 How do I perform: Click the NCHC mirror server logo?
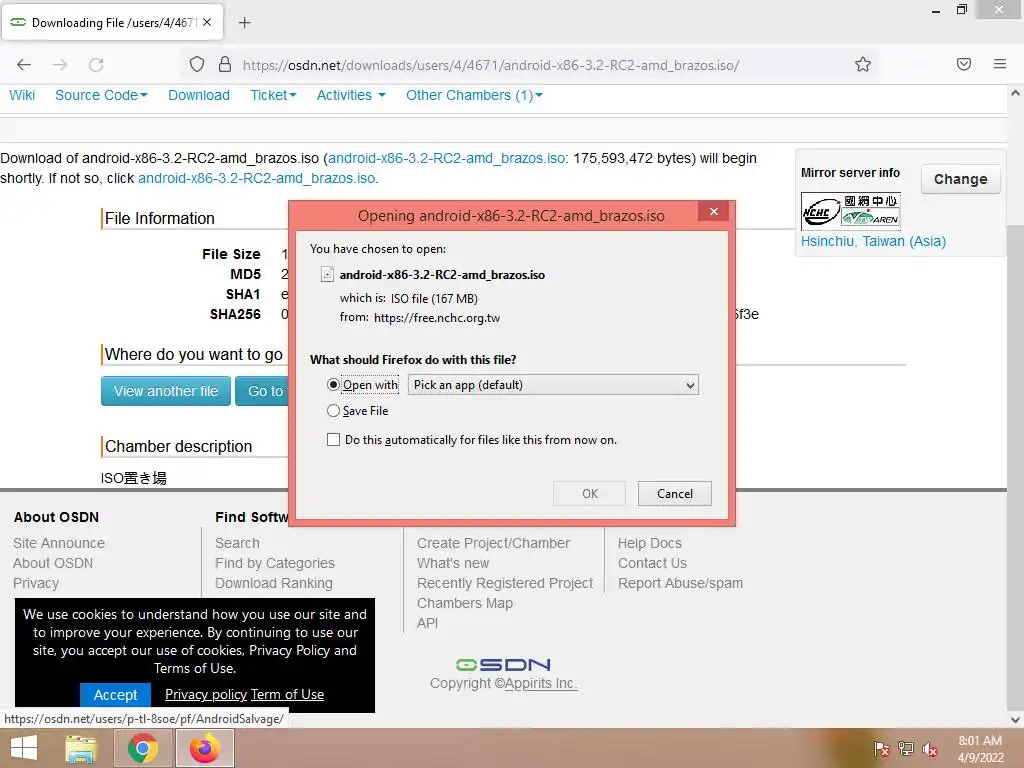850,211
